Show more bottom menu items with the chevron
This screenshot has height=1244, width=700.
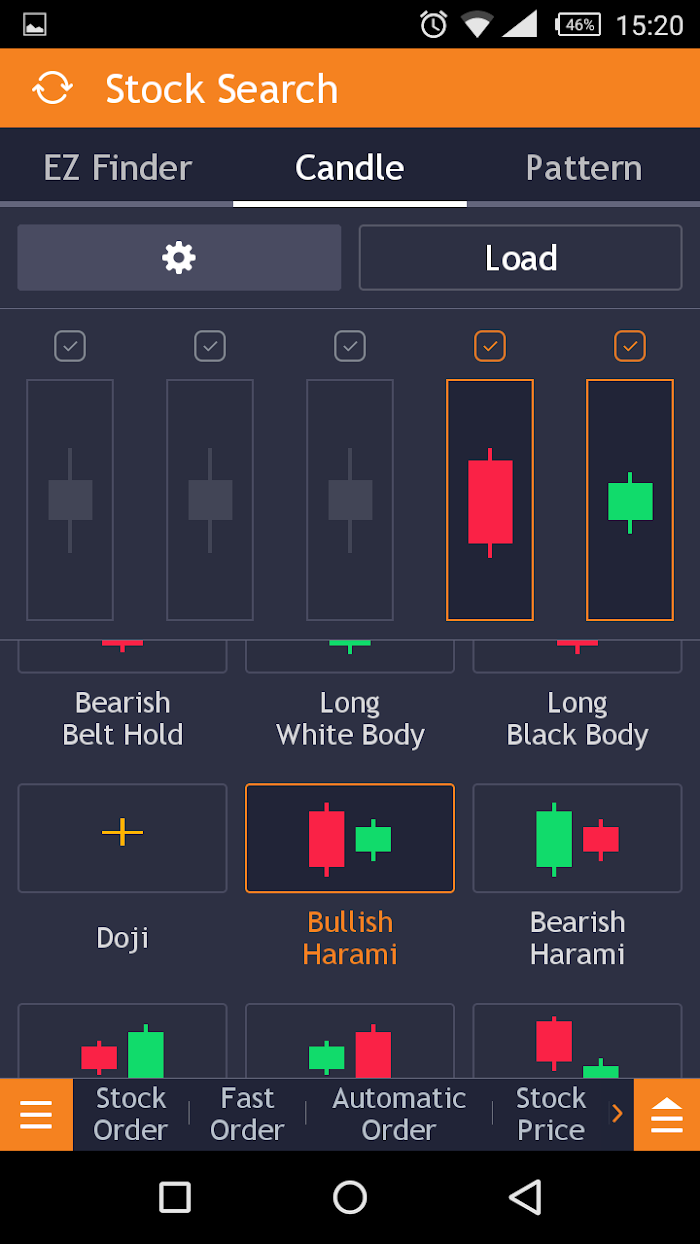[x=617, y=1113]
